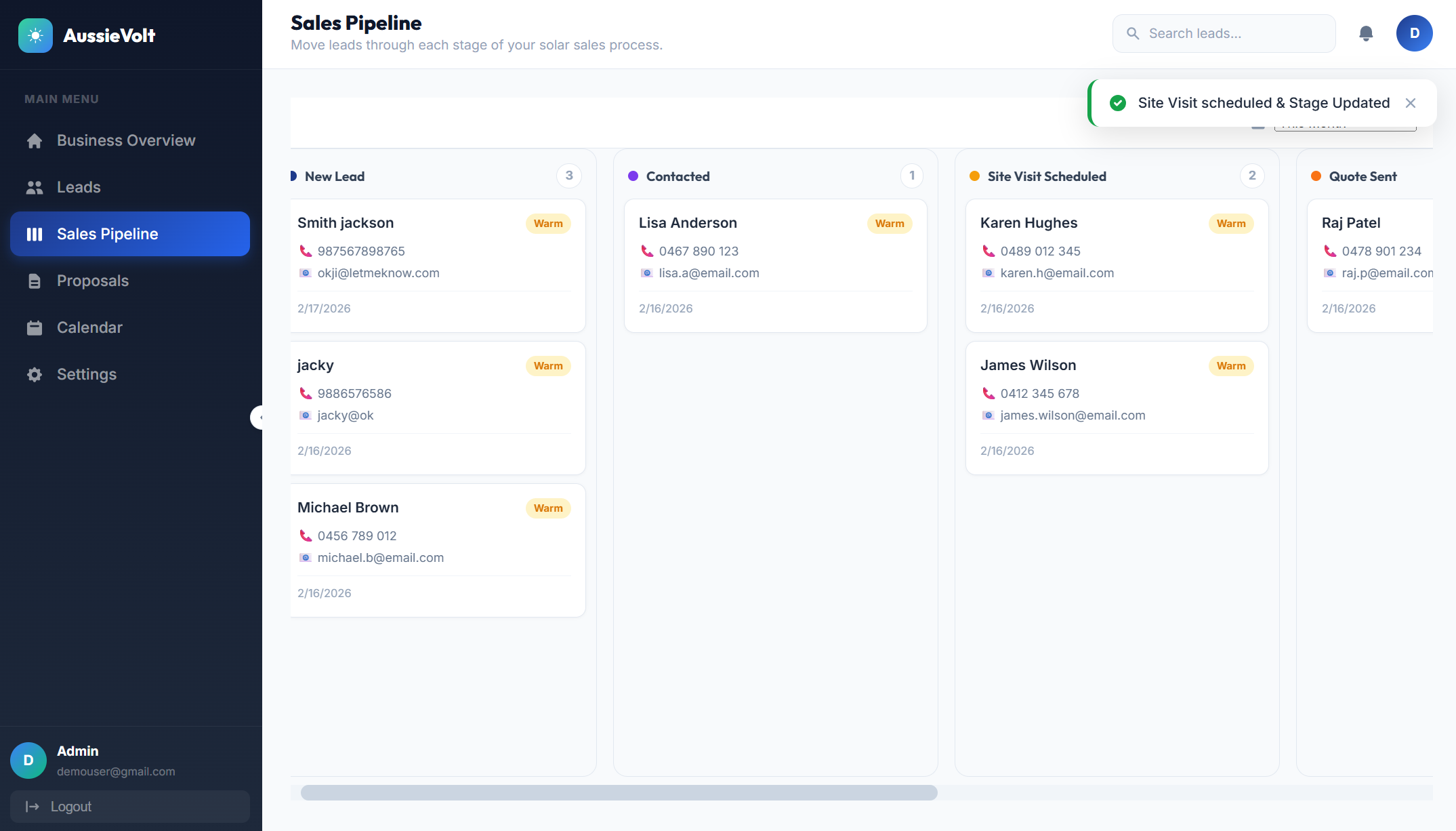Click the Calendar sidebar icon
This screenshot has height=831, width=1456.
(x=35, y=328)
